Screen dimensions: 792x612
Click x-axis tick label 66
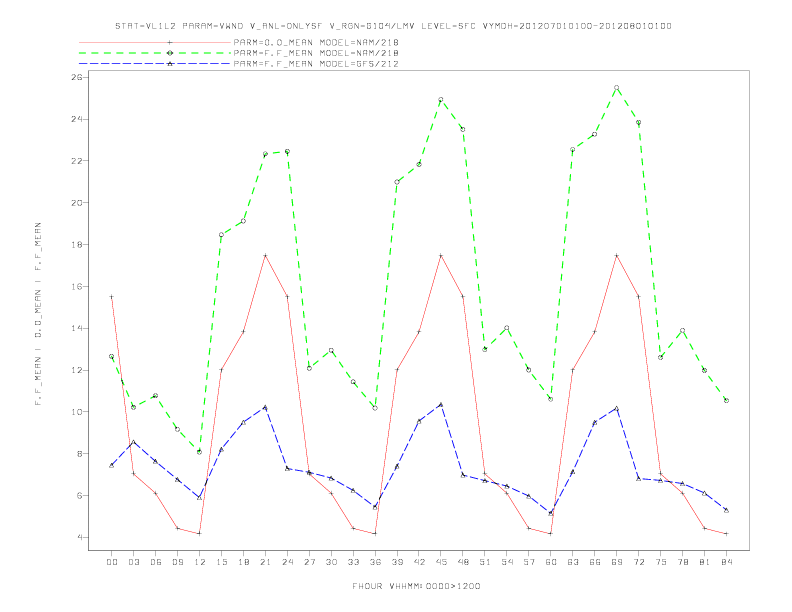595,562
